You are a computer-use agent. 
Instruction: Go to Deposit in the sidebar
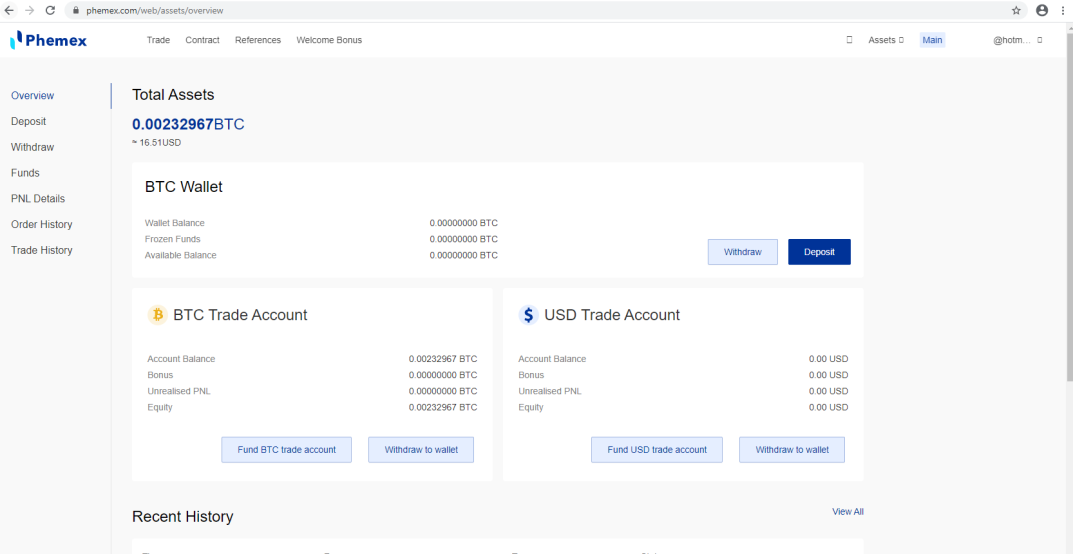coord(29,121)
